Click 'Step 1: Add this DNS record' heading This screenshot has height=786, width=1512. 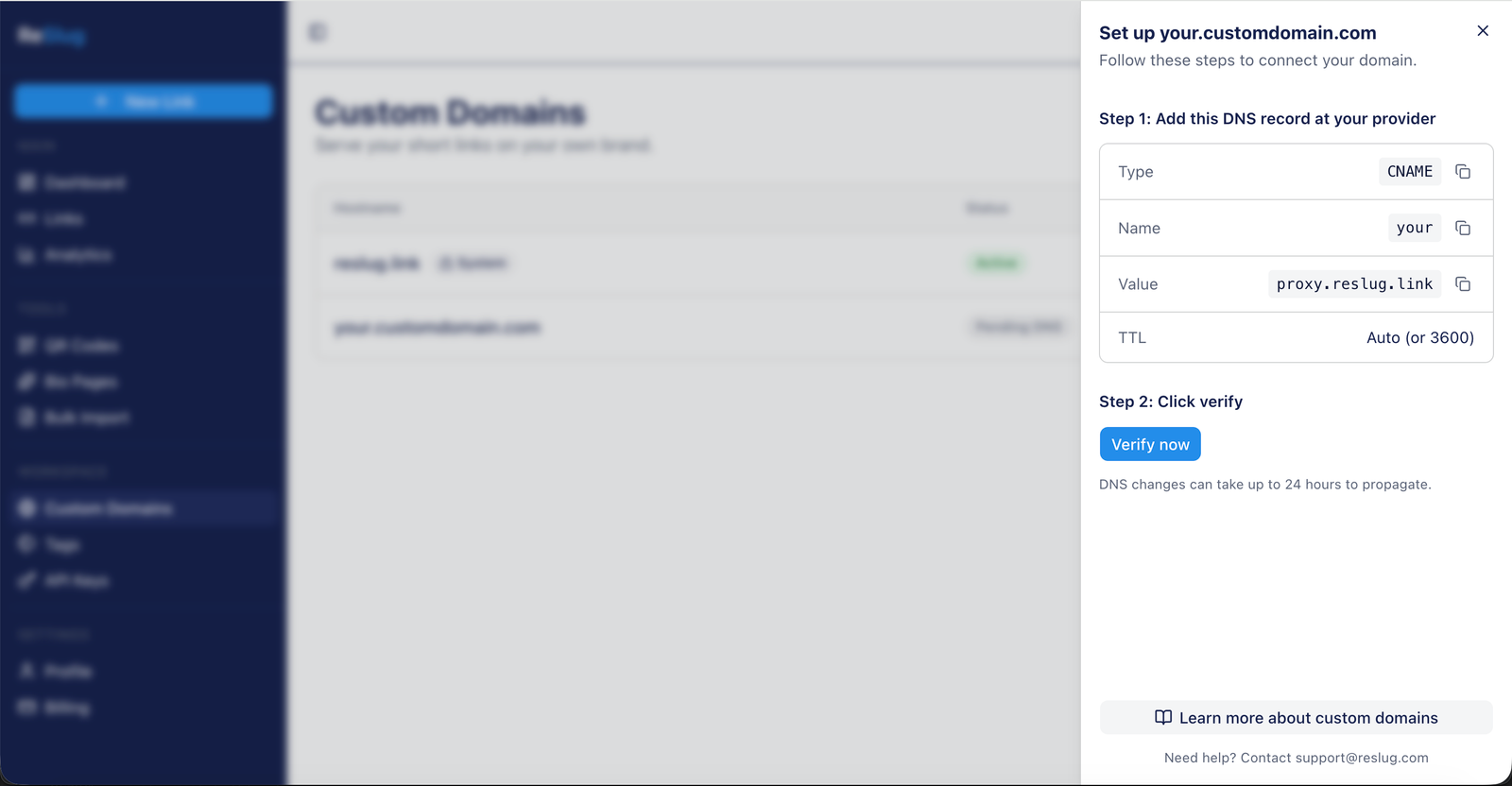pyautogui.click(x=1267, y=118)
